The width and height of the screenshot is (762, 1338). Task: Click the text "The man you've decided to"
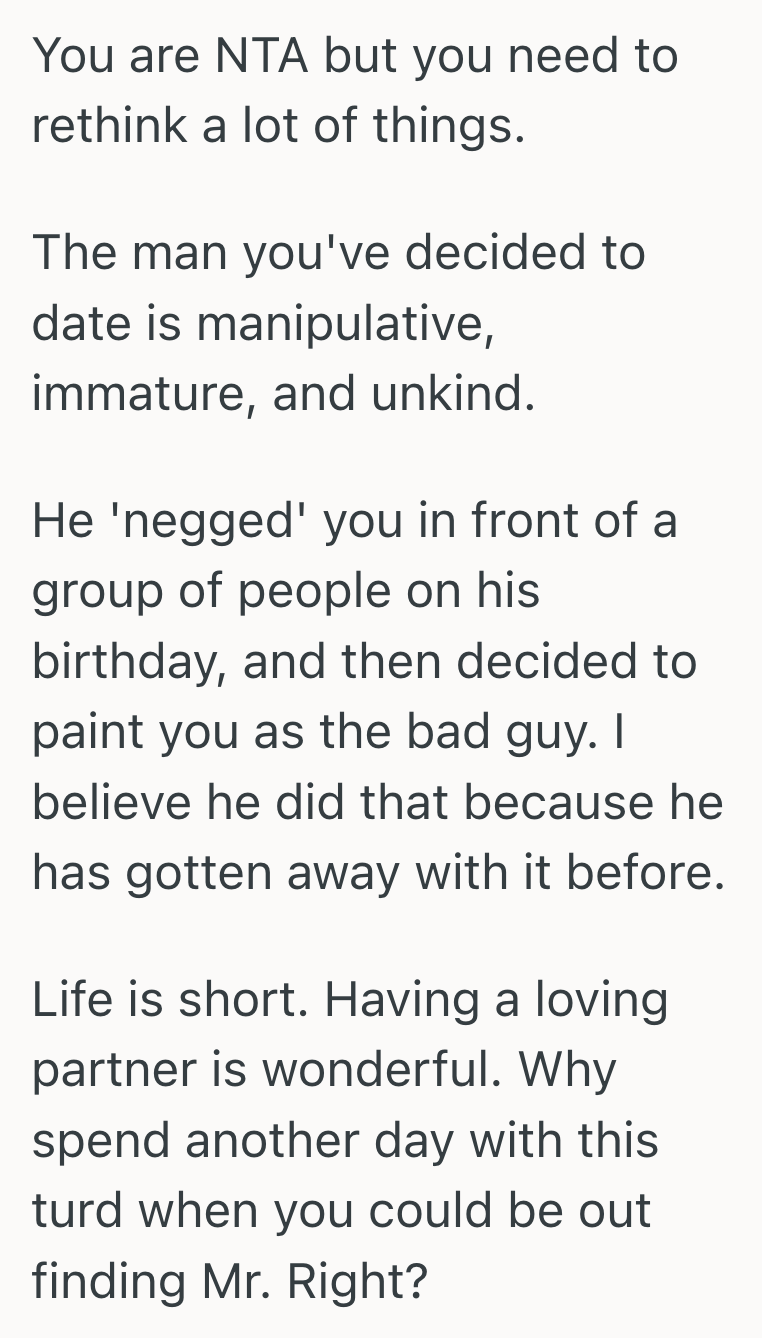pos(339,253)
